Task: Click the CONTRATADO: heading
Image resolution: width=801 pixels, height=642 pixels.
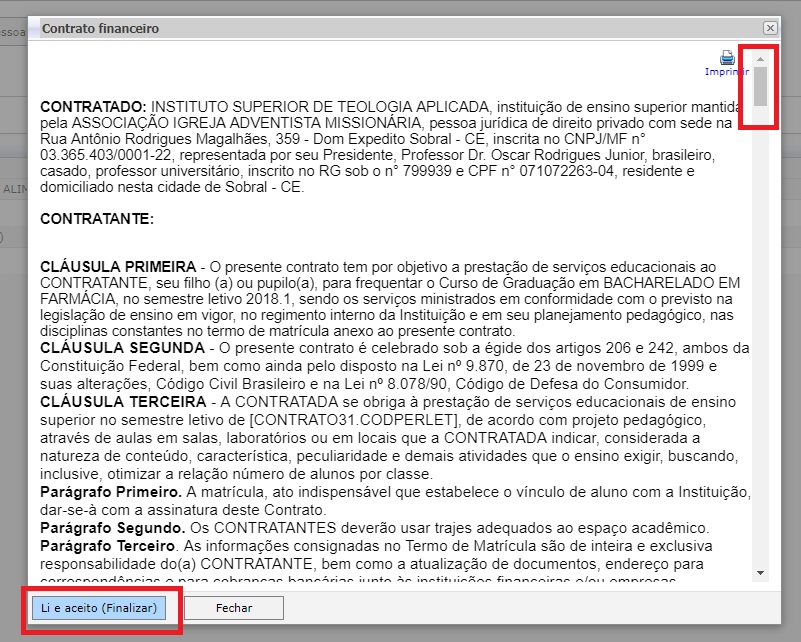Action: (x=93, y=107)
